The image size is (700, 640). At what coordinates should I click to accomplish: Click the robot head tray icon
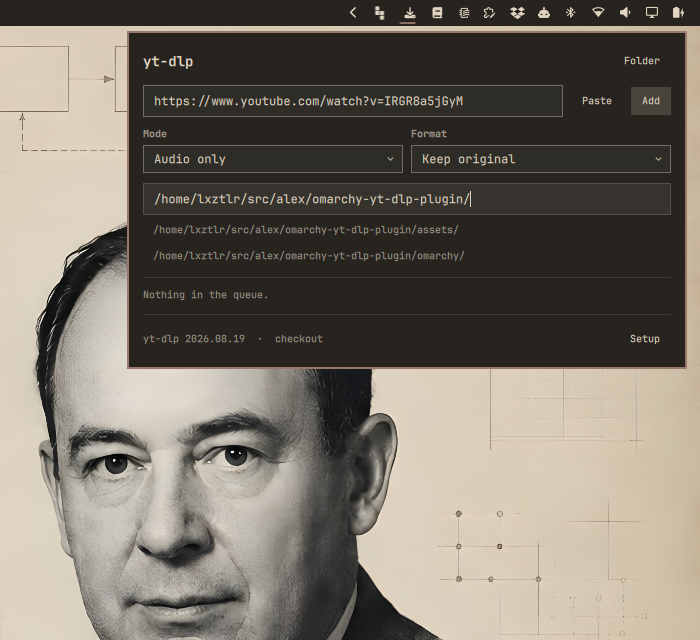(544, 13)
